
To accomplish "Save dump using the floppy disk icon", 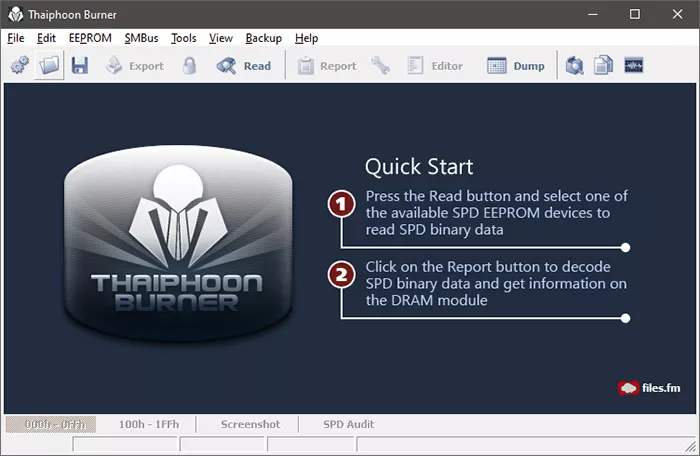I will 80,66.
